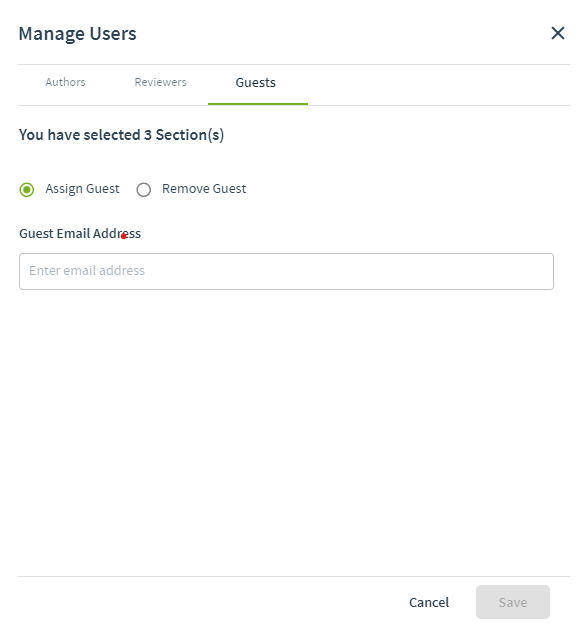This screenshot has height=637, width=588.
Task: Click the greyed-out Save button
Action: (513, 602)
